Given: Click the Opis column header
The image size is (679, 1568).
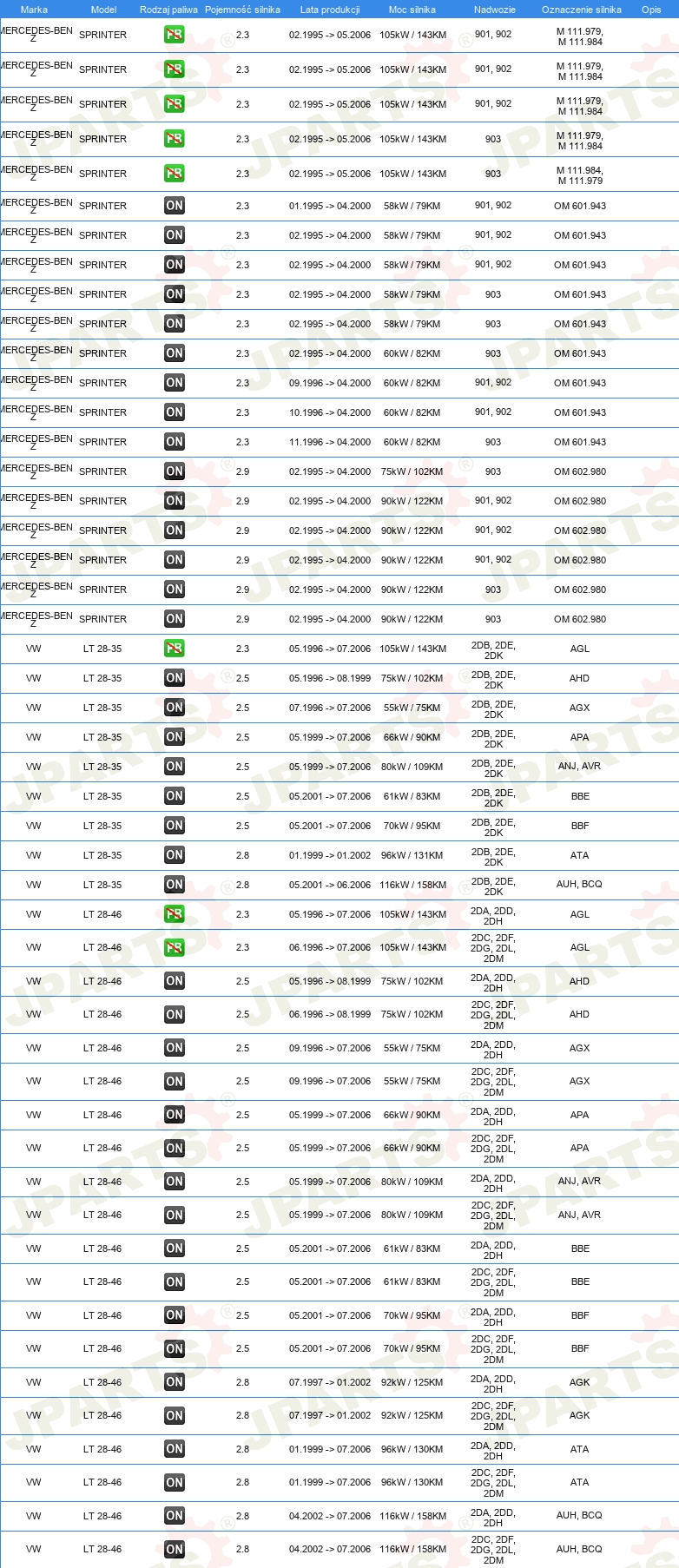Looking at the screenshot, I should pos(651,10).
